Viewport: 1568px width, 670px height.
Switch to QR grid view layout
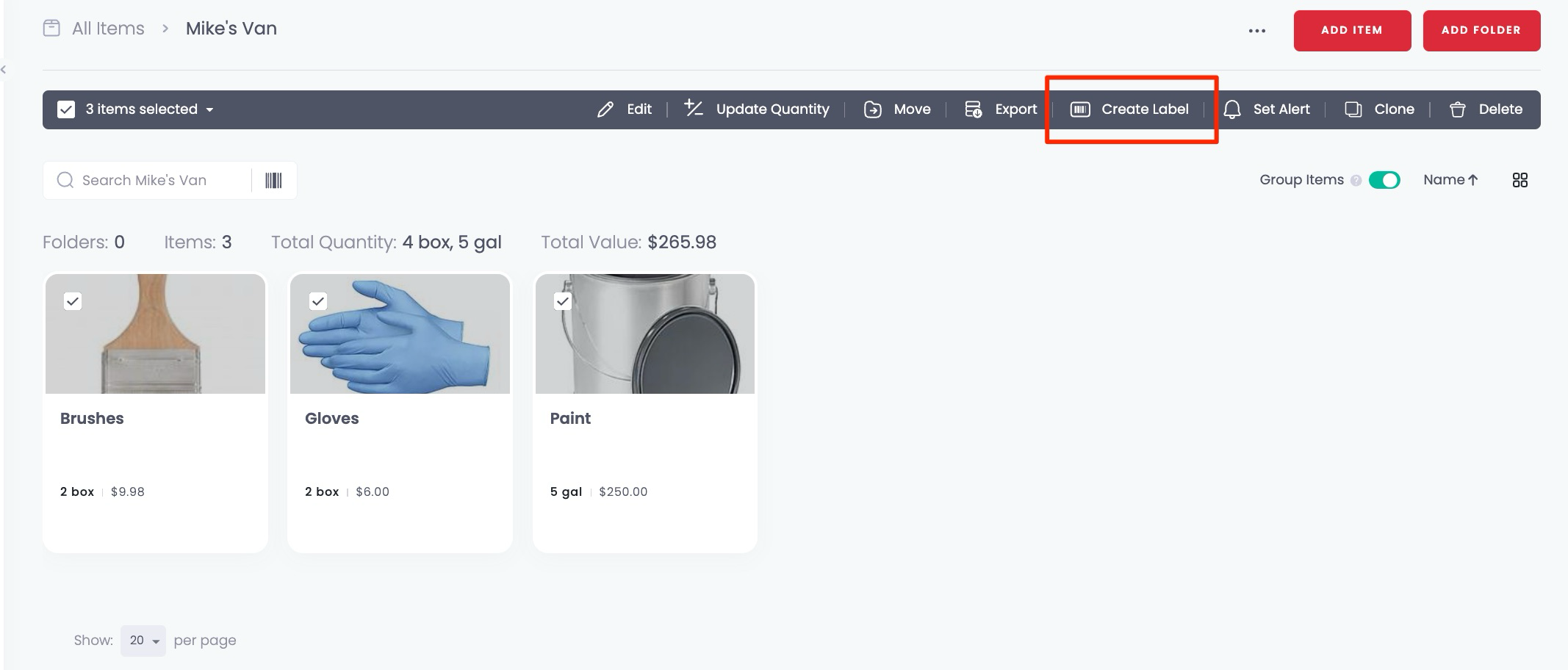pos(1520,180)
